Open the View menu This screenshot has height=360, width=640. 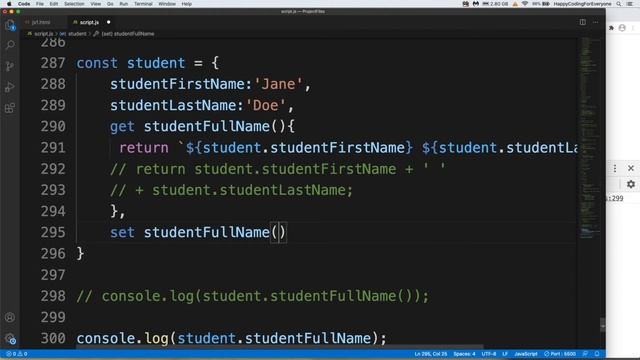tap(96, 4)
